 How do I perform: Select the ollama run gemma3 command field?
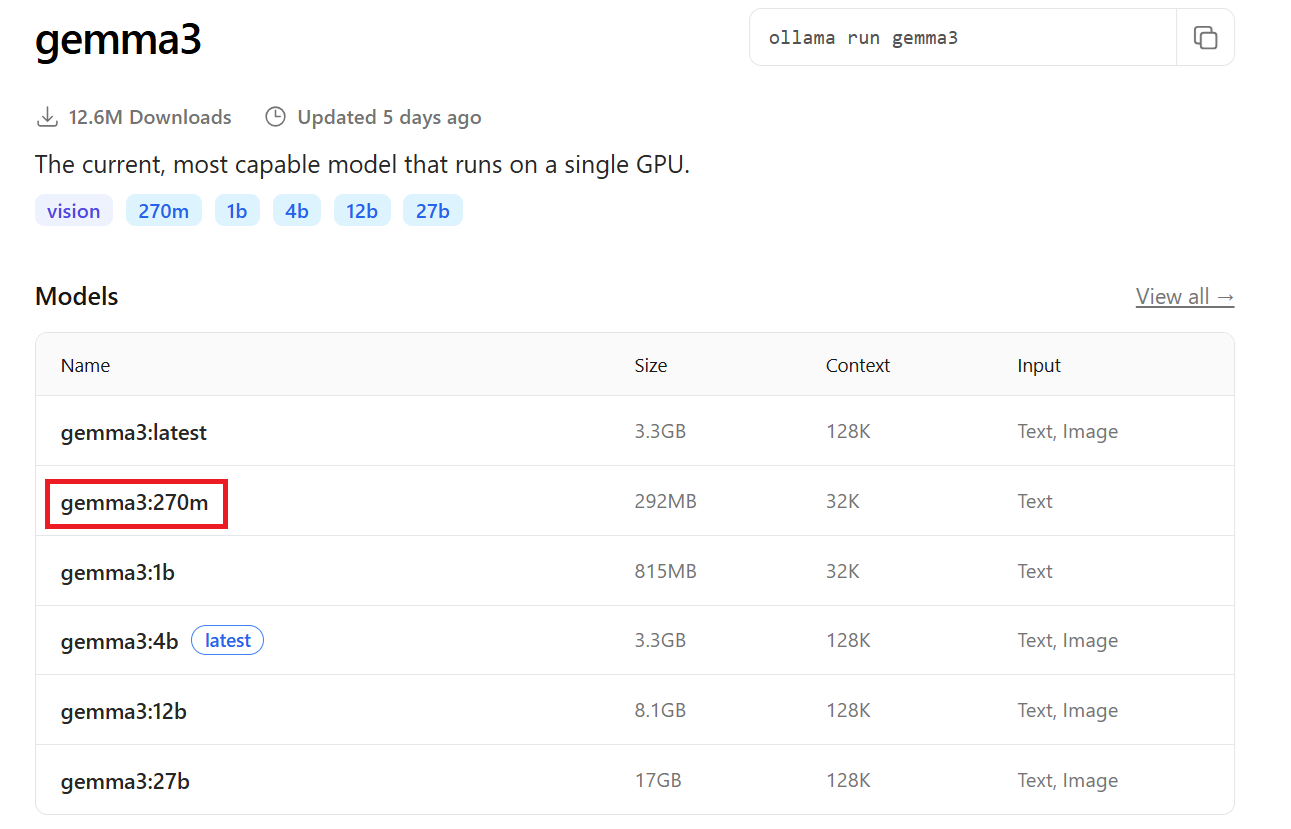pyautogui.click(x=963, y=38)
